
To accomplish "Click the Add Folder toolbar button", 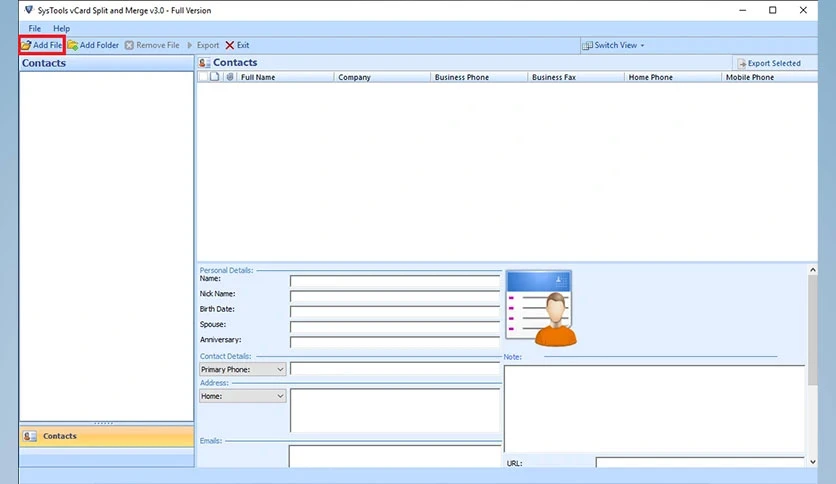I will (93, 45).
